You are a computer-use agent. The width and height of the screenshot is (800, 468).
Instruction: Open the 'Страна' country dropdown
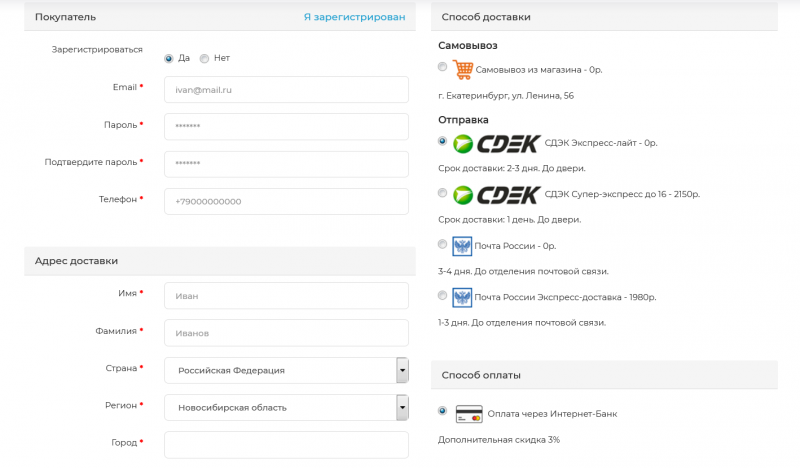402,370
